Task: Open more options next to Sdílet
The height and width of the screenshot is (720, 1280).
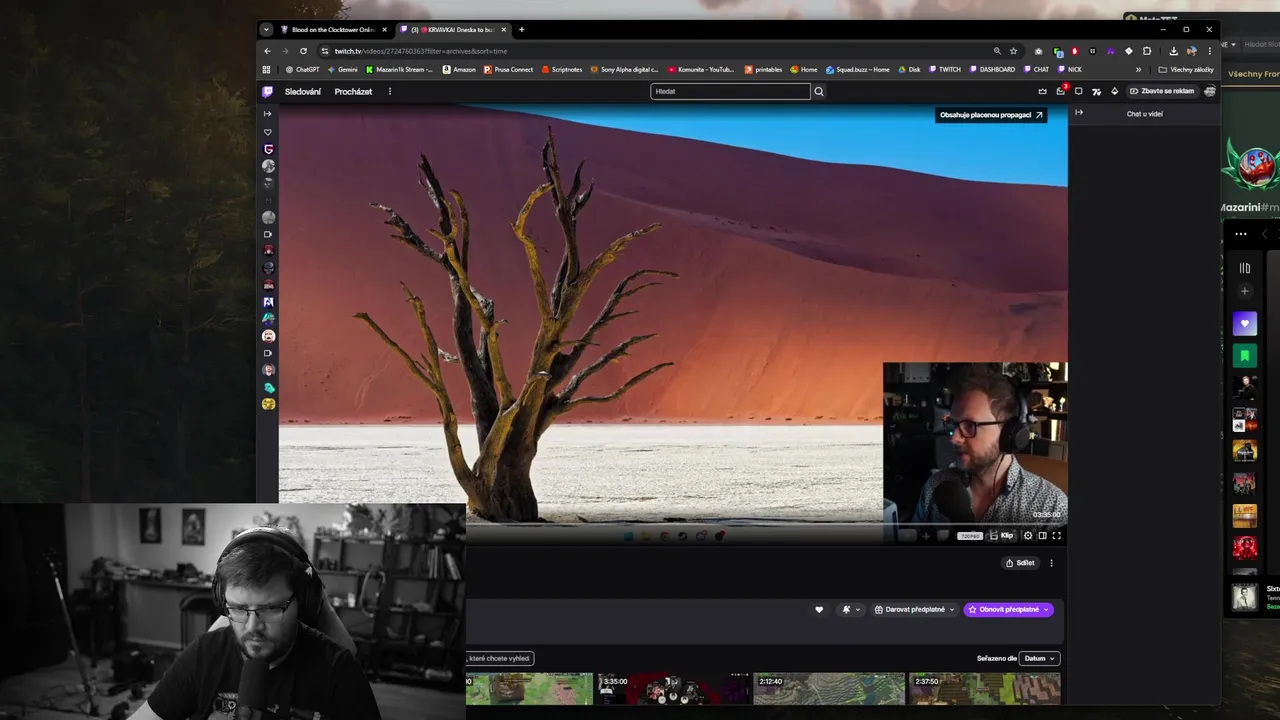Action: point(1051,563)
